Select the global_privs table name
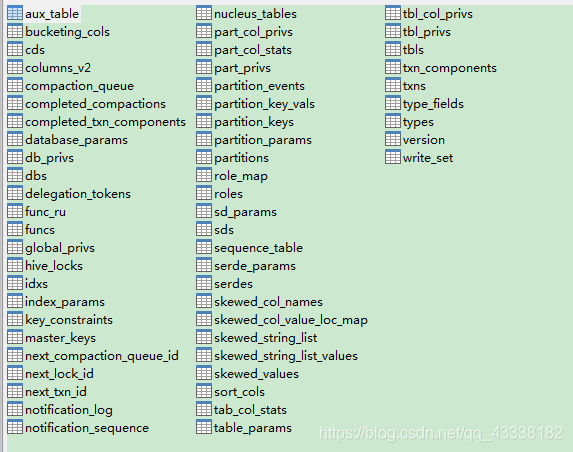This screenshot has height=452, width=573. [x=60, y=248]
